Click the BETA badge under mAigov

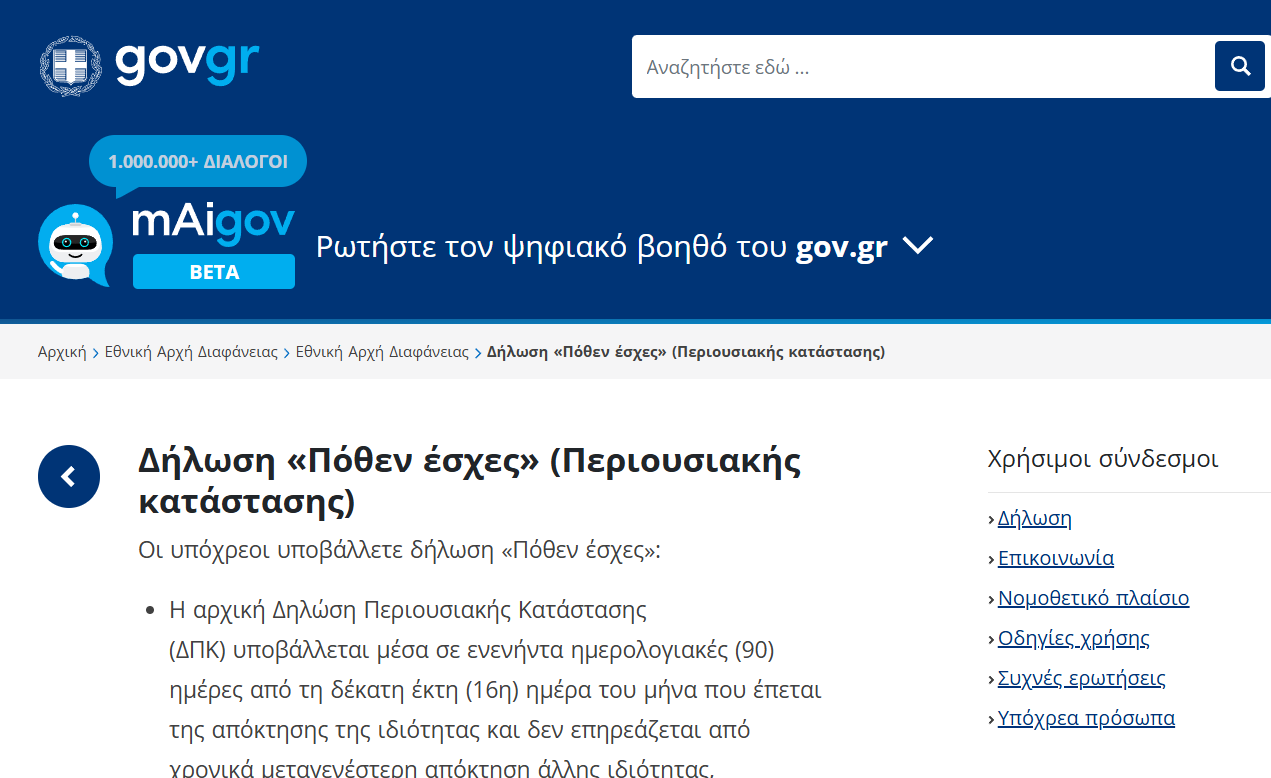(x=213, y=272)
